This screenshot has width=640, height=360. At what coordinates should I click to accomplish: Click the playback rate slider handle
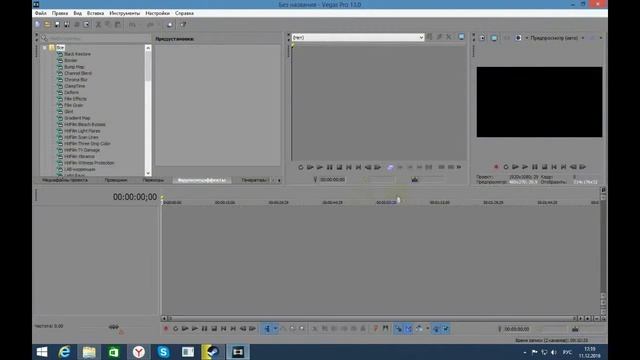point(113,327)
